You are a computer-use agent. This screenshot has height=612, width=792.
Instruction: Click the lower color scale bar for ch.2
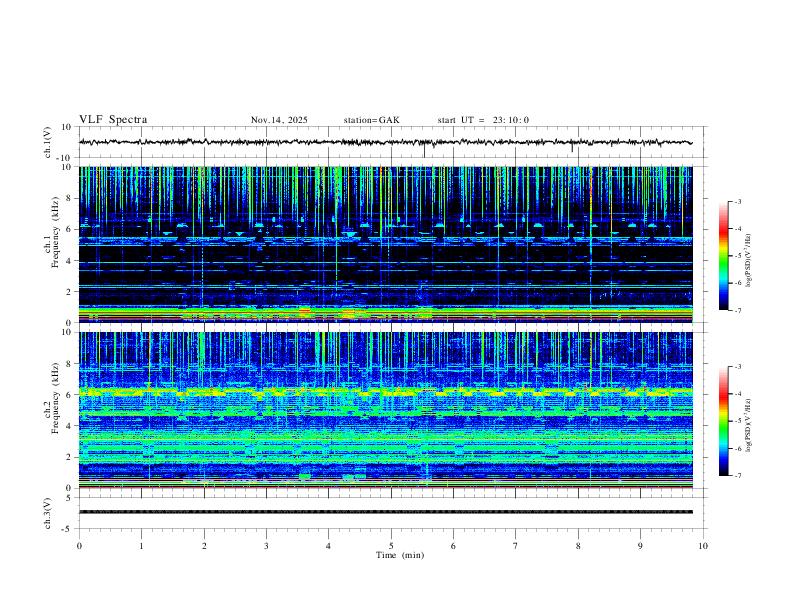723,421
